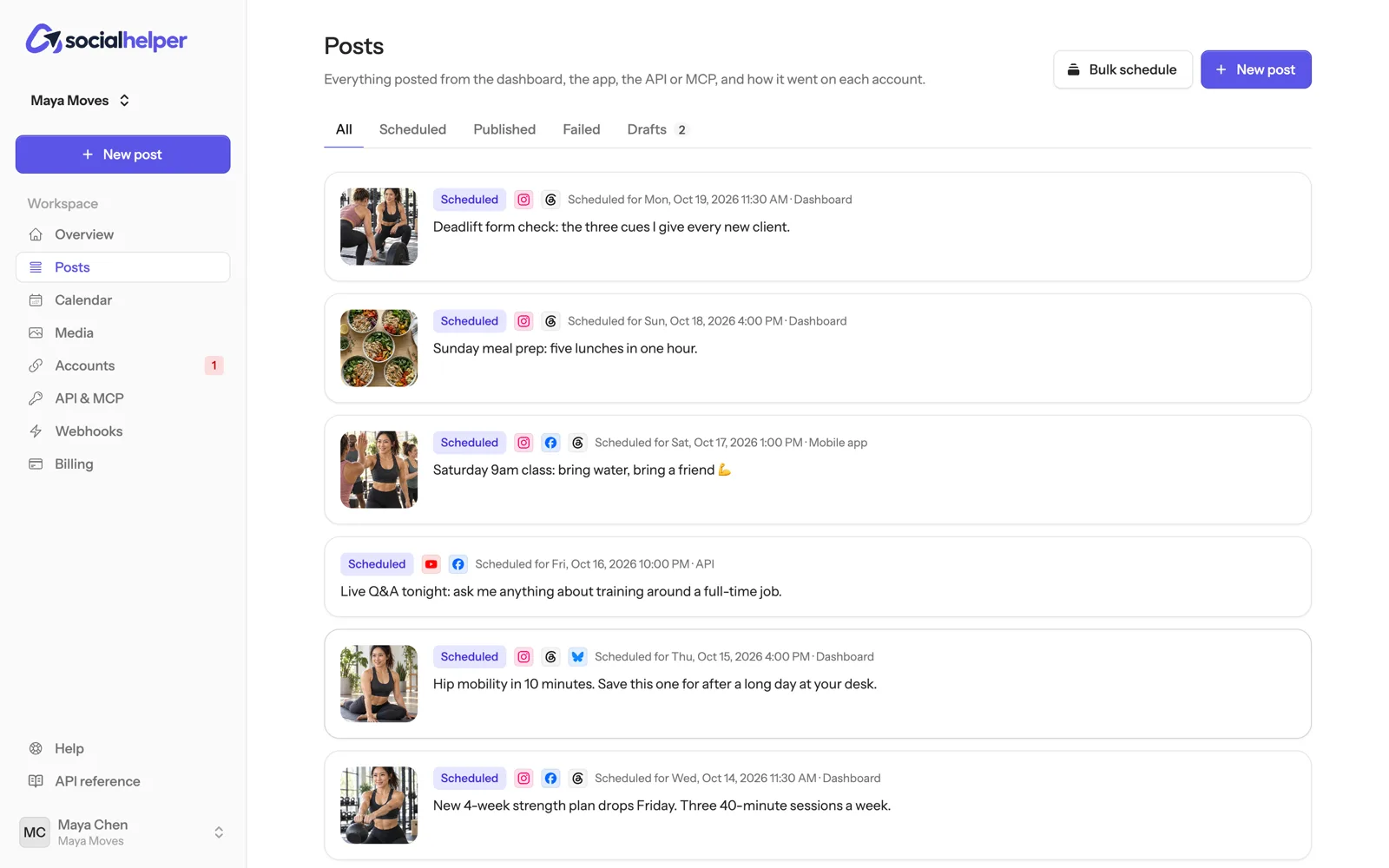This screenshot has width=1389, height=868.
Task: Open the Hip mobility post thumbnail
Action: coord(379,683)
